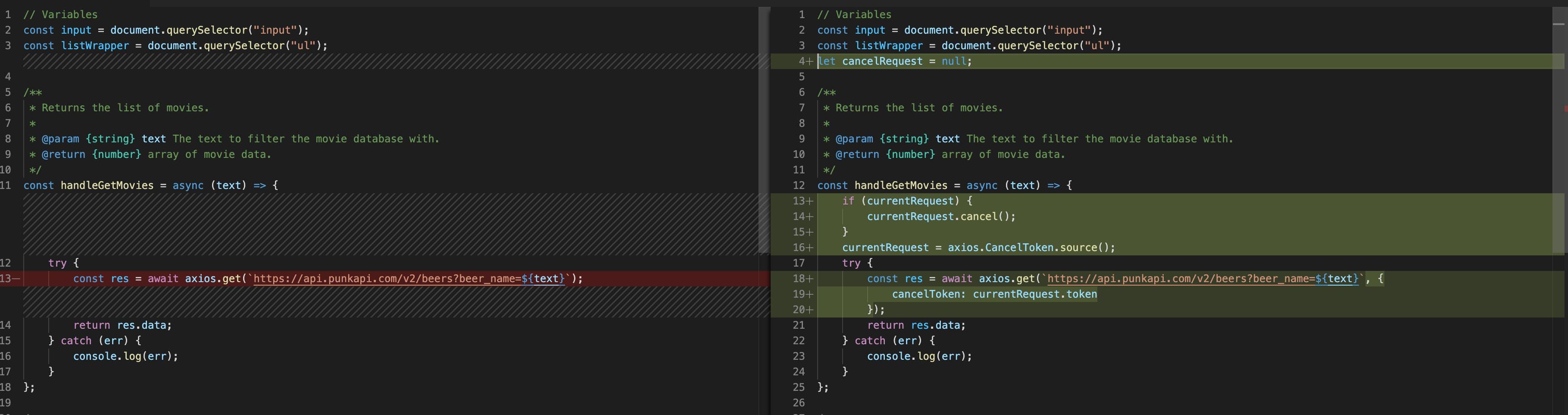This screenshot has height=415, width=1568.
Task: Click the modified pane's vertical scrollbar thumb
Action: 1558,130
